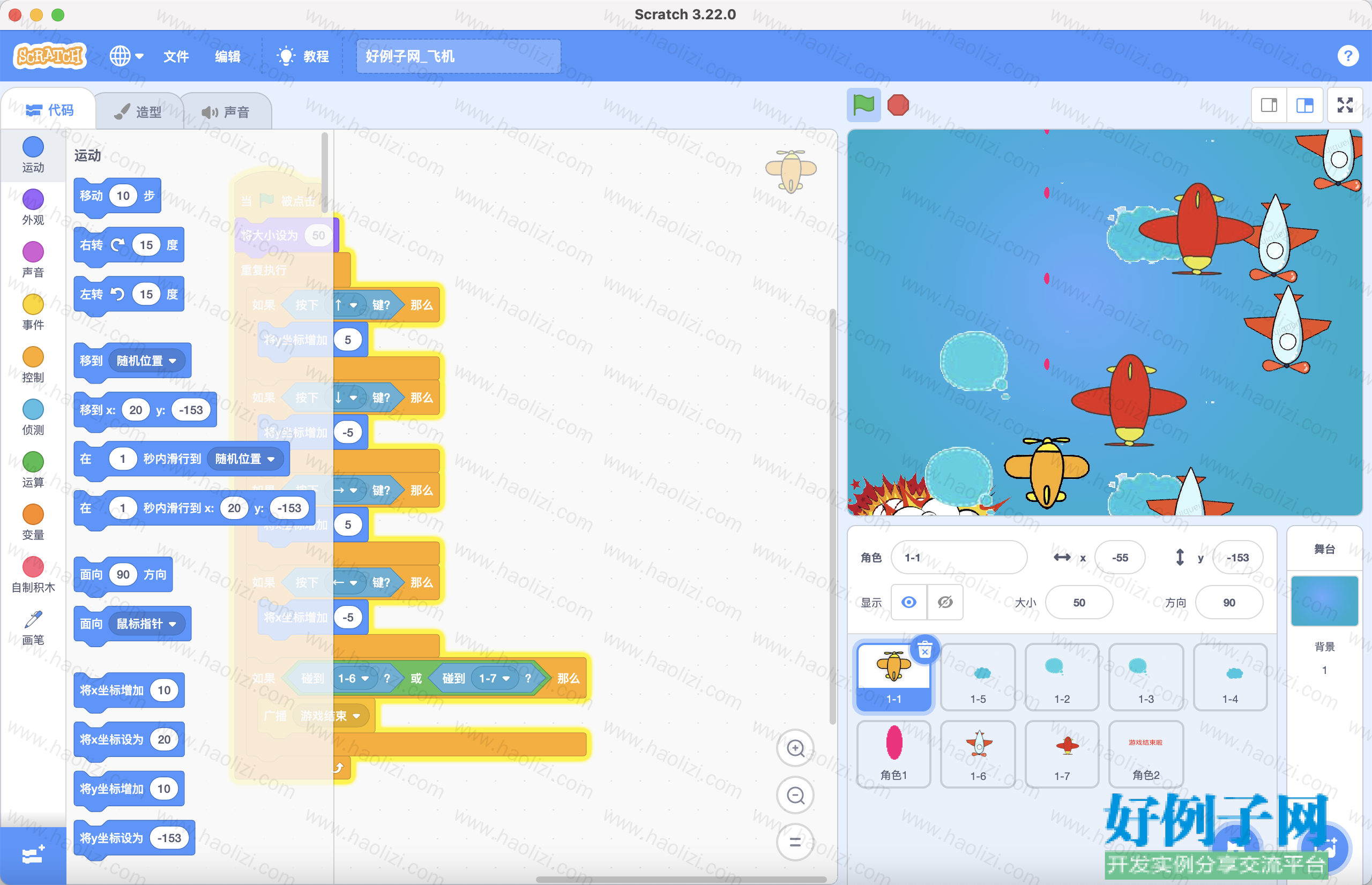Open 教程 tutorials
This screenshot has width=1372, height=885.
click(x=303, y=56)
